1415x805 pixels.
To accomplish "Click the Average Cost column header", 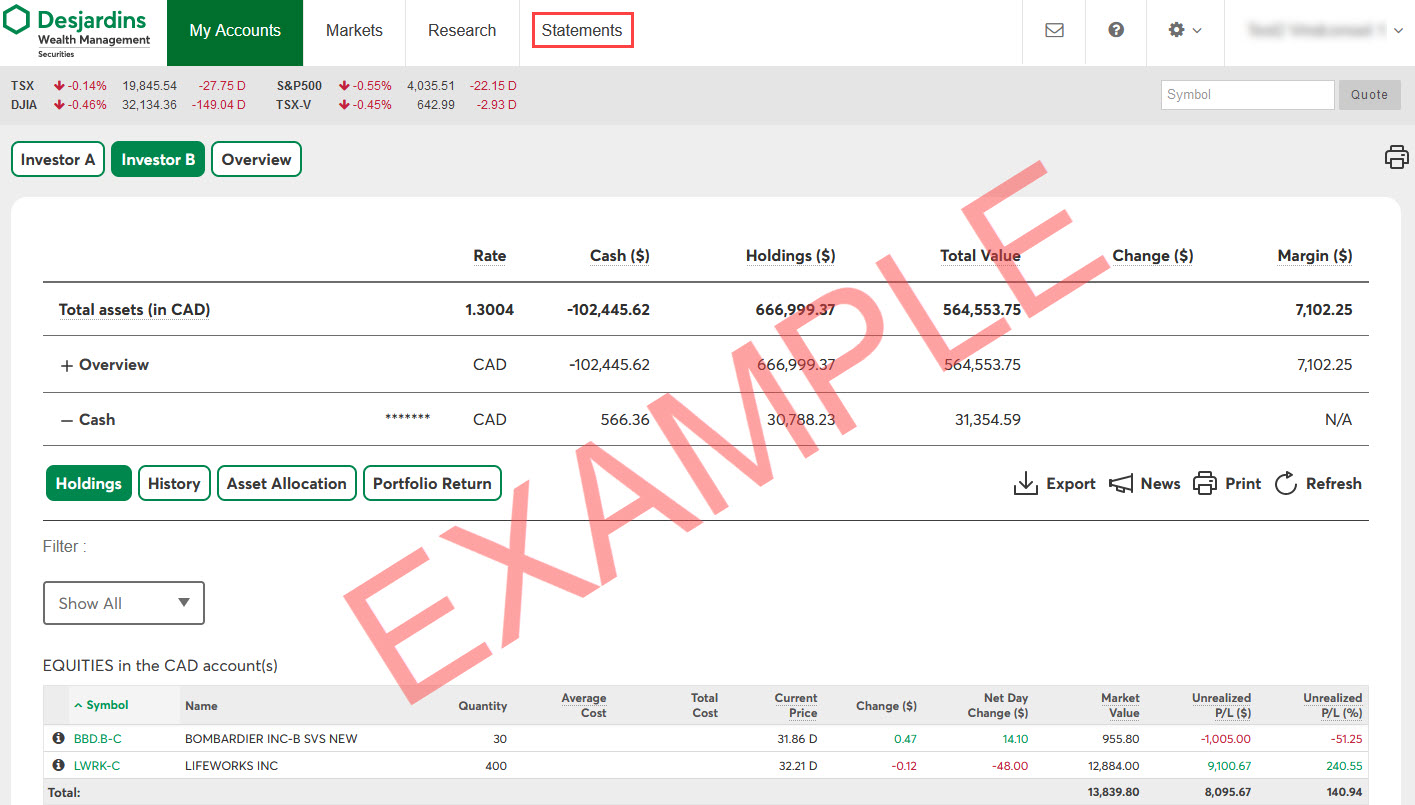I will point(584,705).
